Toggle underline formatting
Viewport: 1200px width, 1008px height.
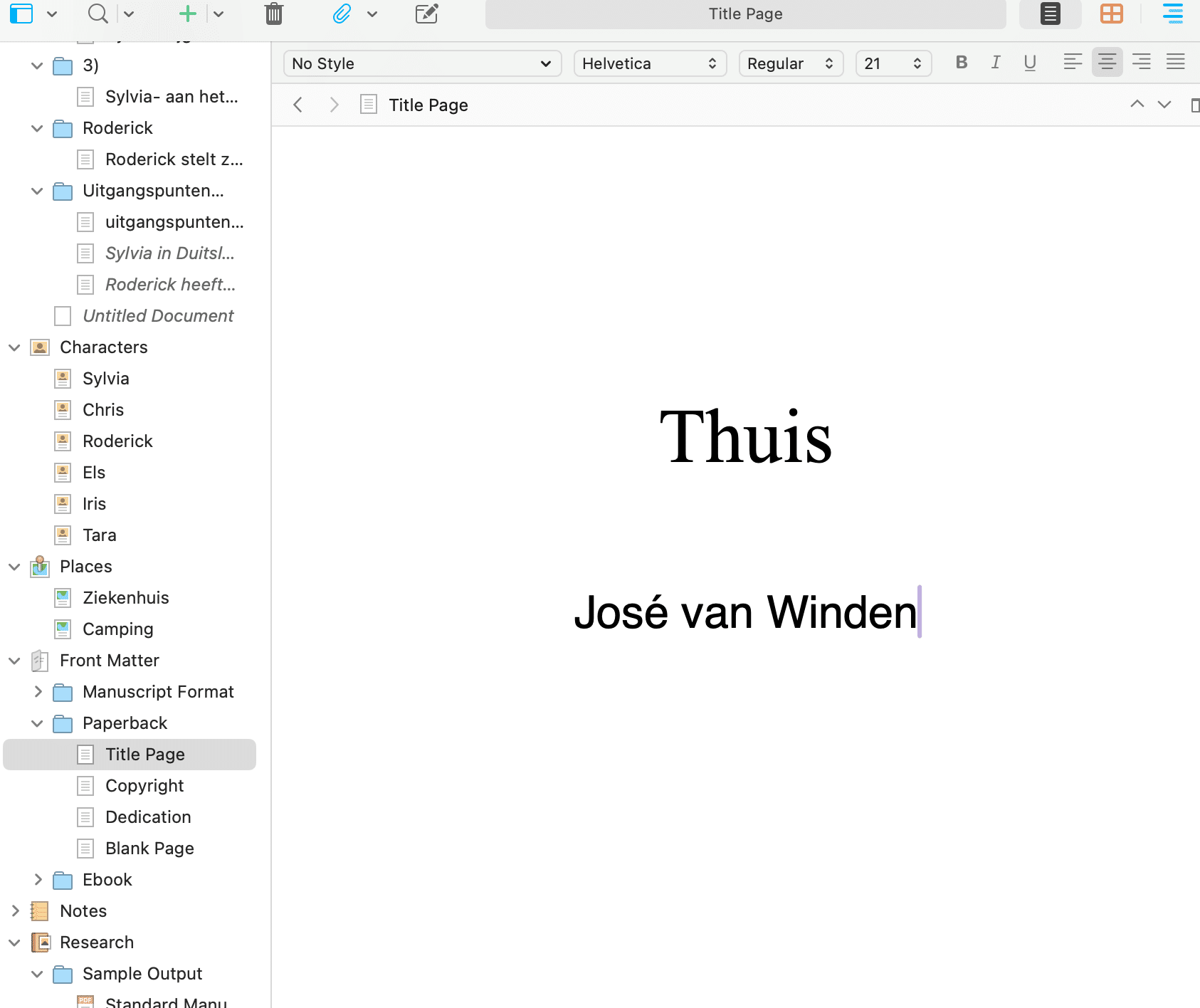coord(1029,63)
